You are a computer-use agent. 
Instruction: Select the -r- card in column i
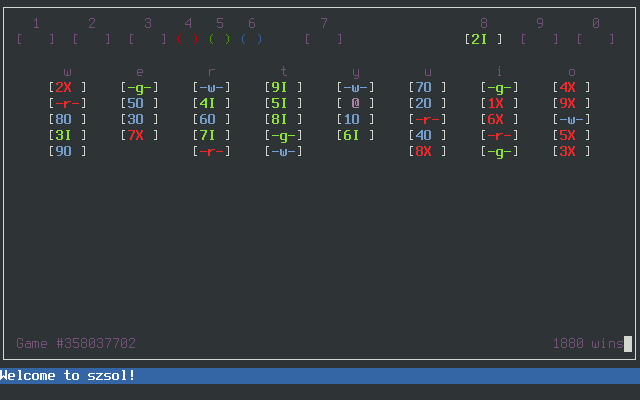(x=500, y=135)
